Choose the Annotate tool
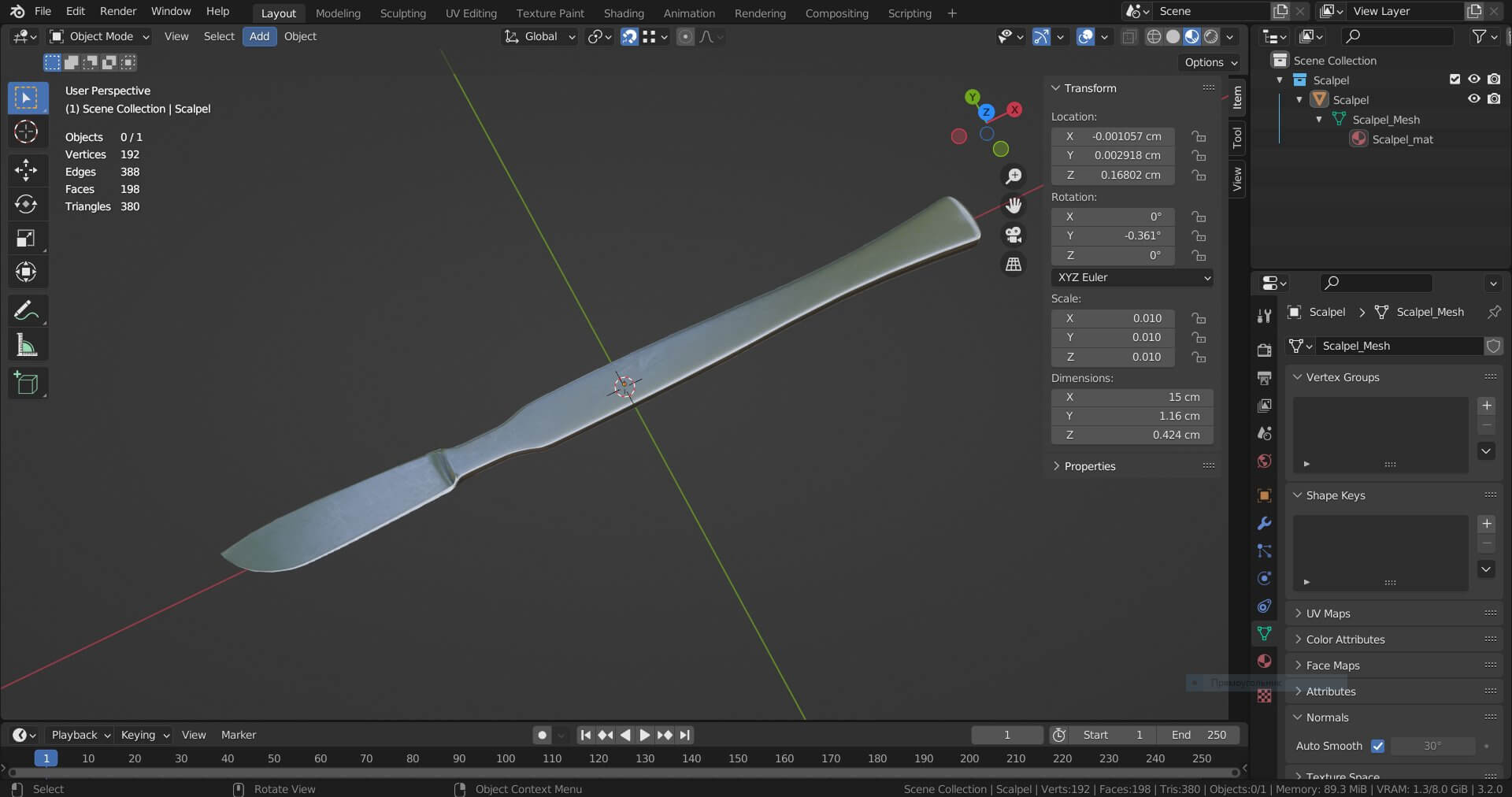 (x=26, y=310)
